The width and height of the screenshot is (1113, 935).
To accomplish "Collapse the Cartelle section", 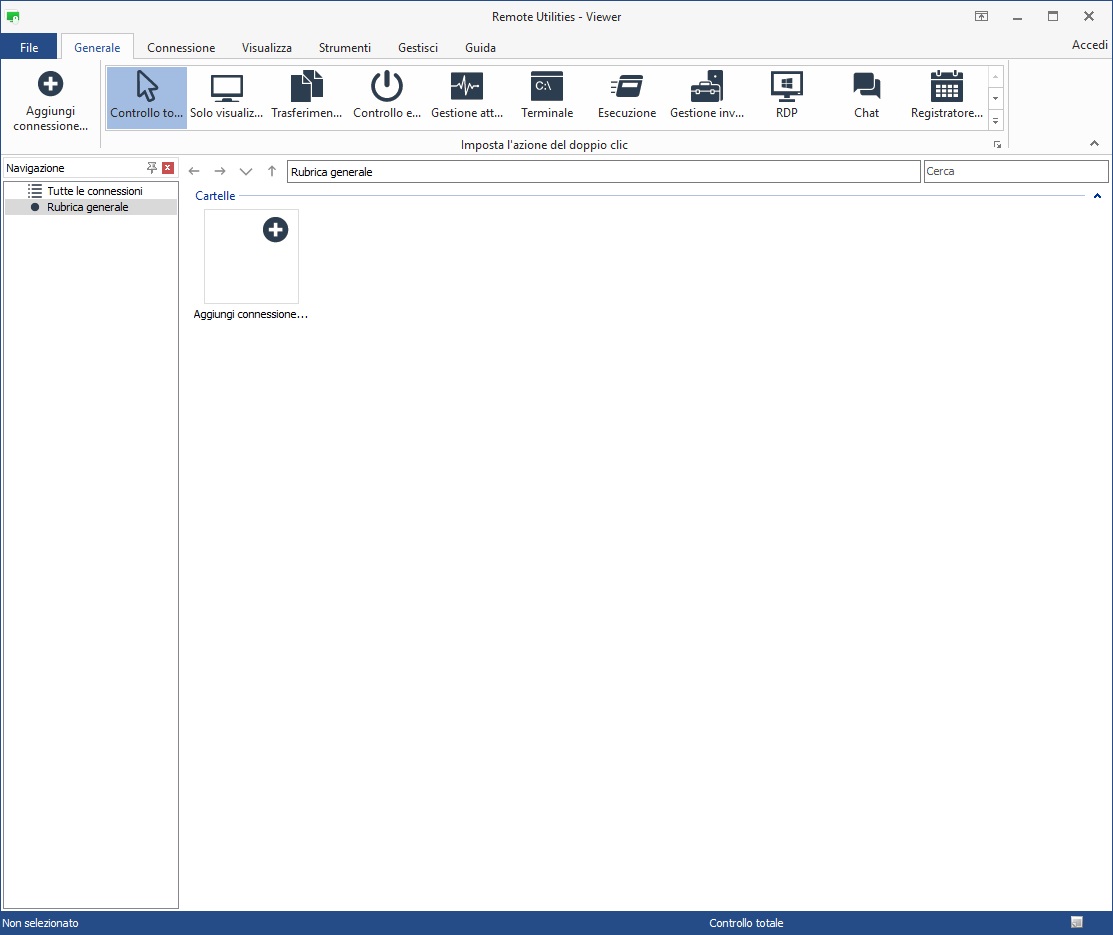I will [x=1097, y=196].
